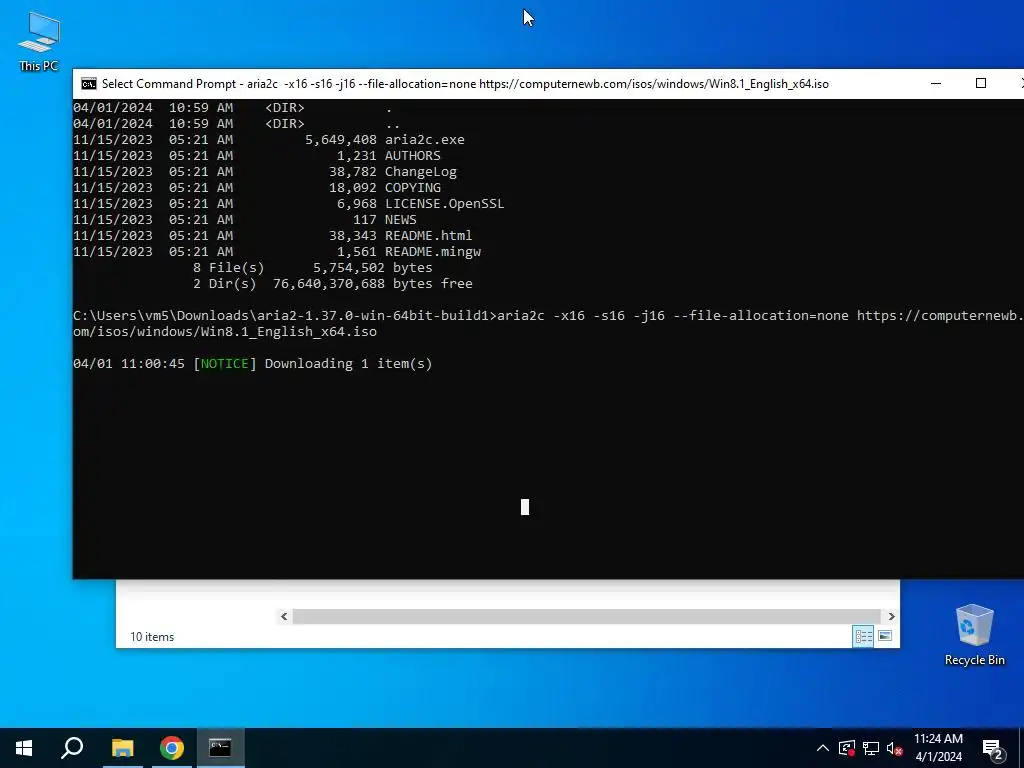1024x768 pixels.
Task: Click ChangeLog in the listing
Action: coord(421,172)
